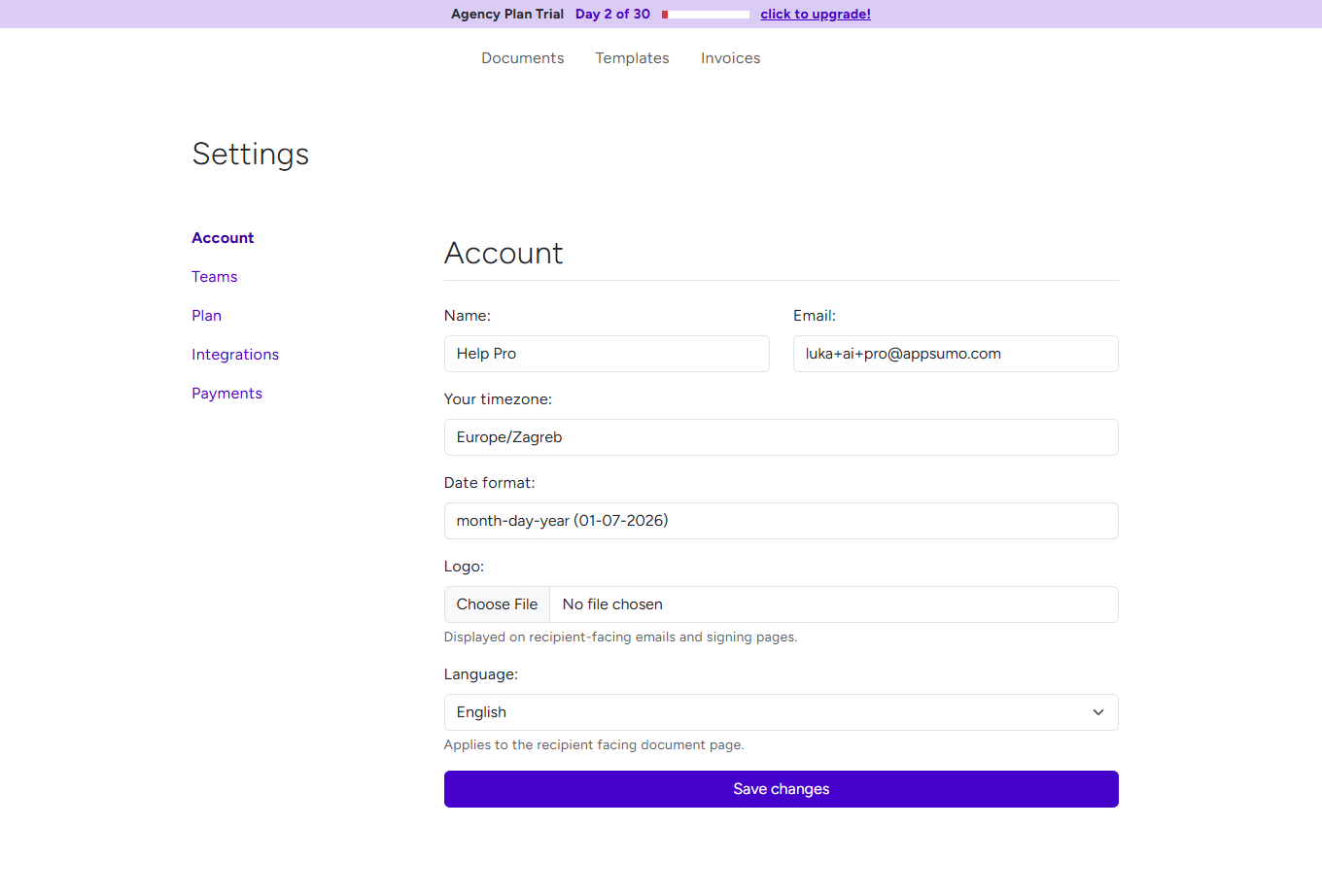This screenshot has width=1322, height=896.
Task: Open the Teams settings page
Action: pyautogui.click(x=214, y=277)
